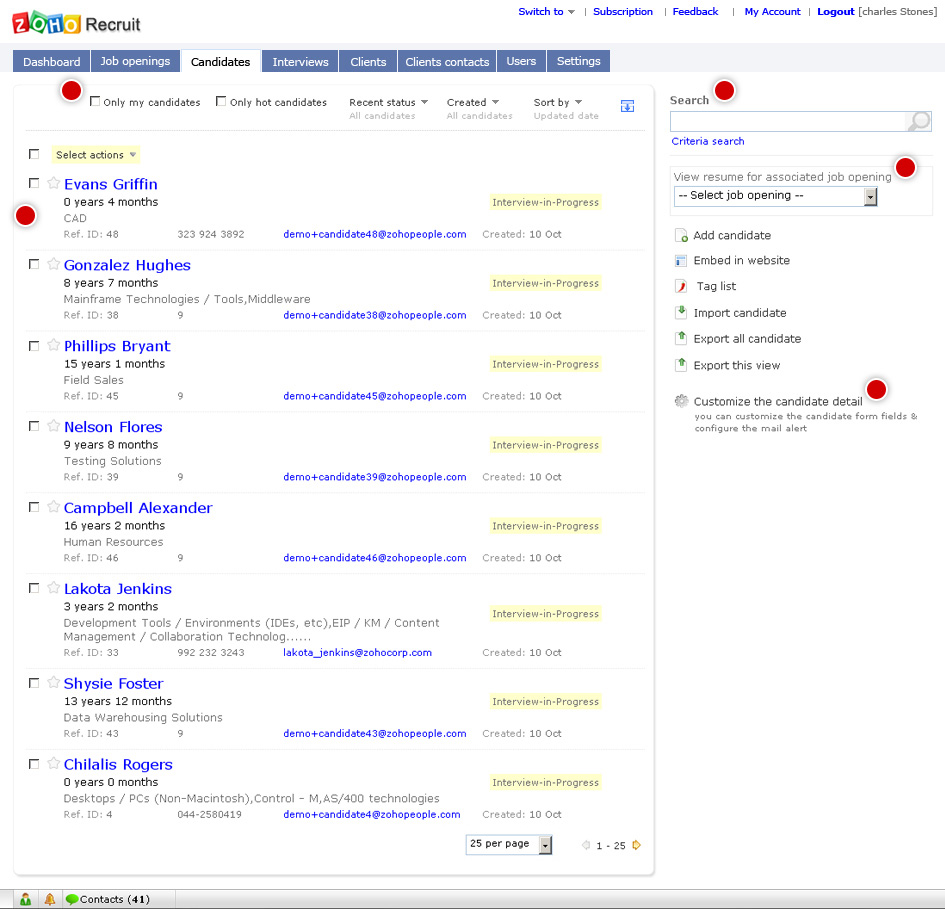Open the Sort by dropdown
The height and width of the screenshot is (909, 945).
point(558,102)
